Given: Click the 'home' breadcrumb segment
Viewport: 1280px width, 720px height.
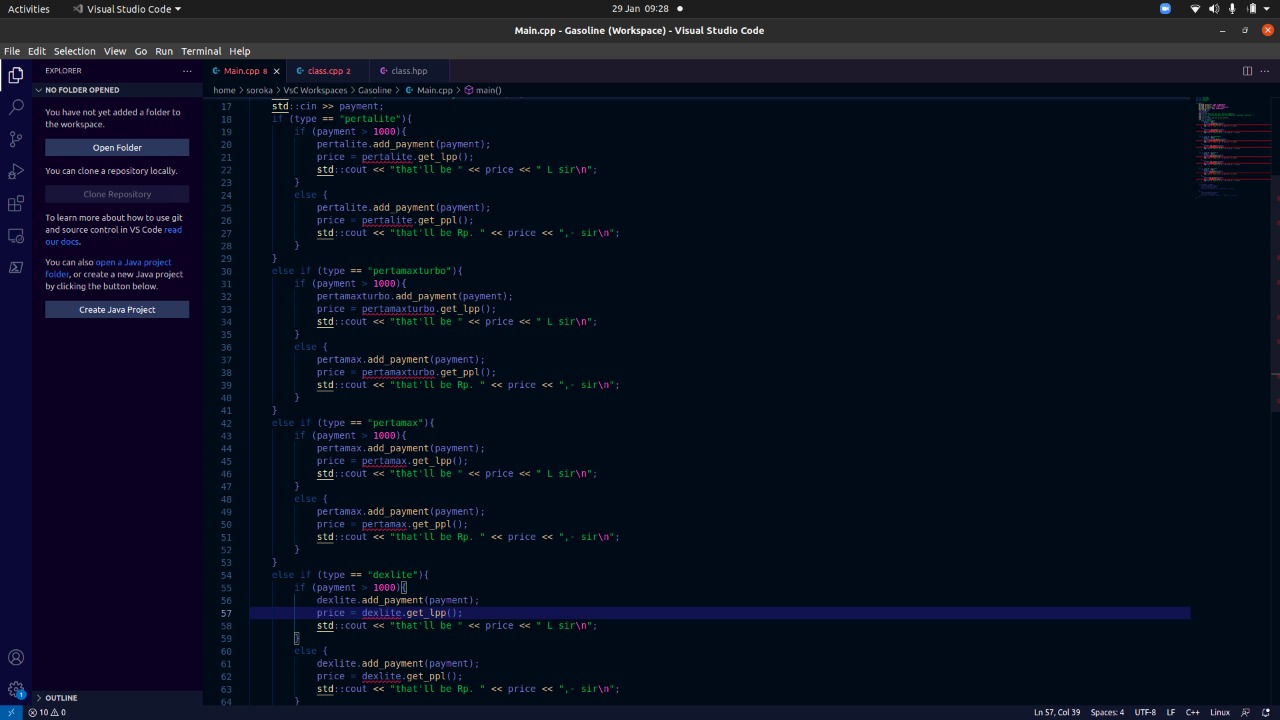Looking at the screenshot, I should click(223, 90).
